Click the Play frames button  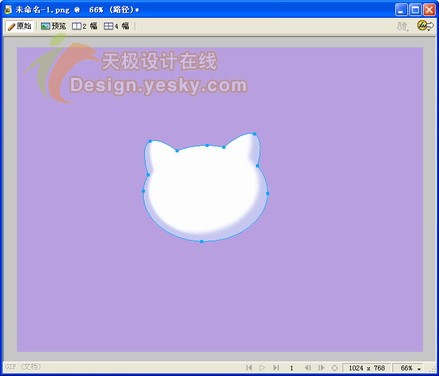click(262, 368)
